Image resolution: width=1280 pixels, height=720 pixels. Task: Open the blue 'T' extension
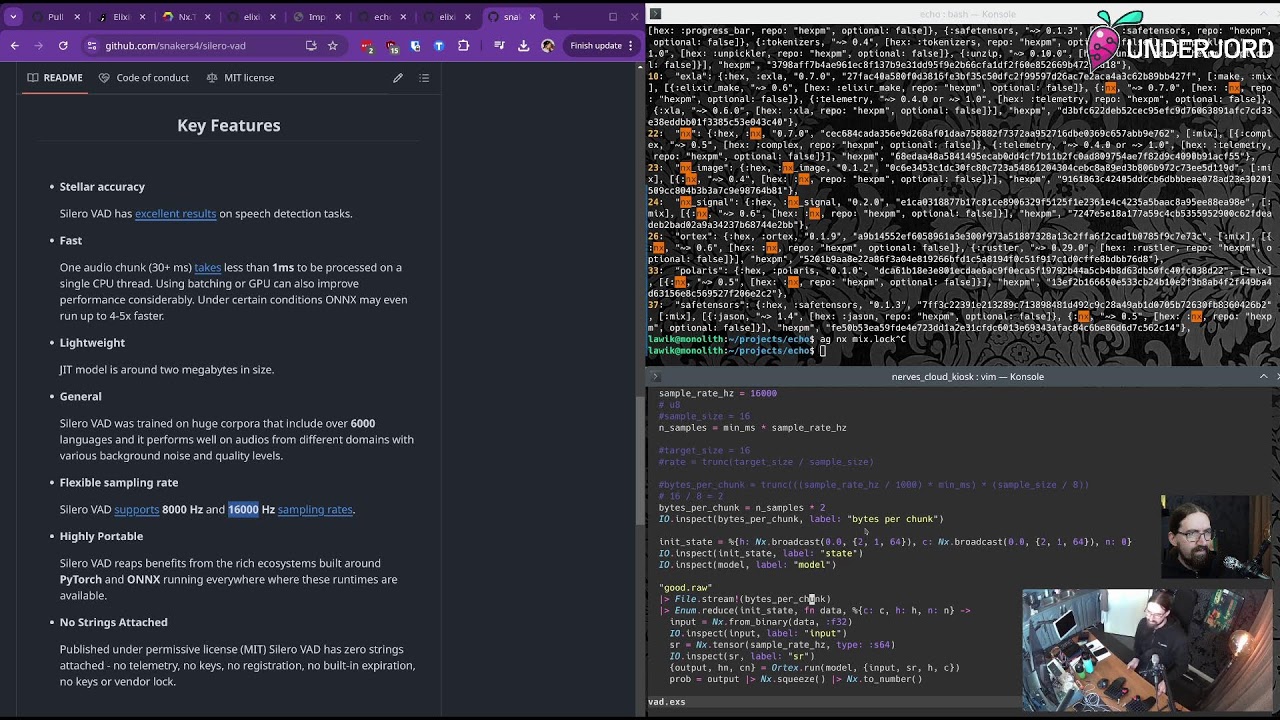tap(439, 46)
